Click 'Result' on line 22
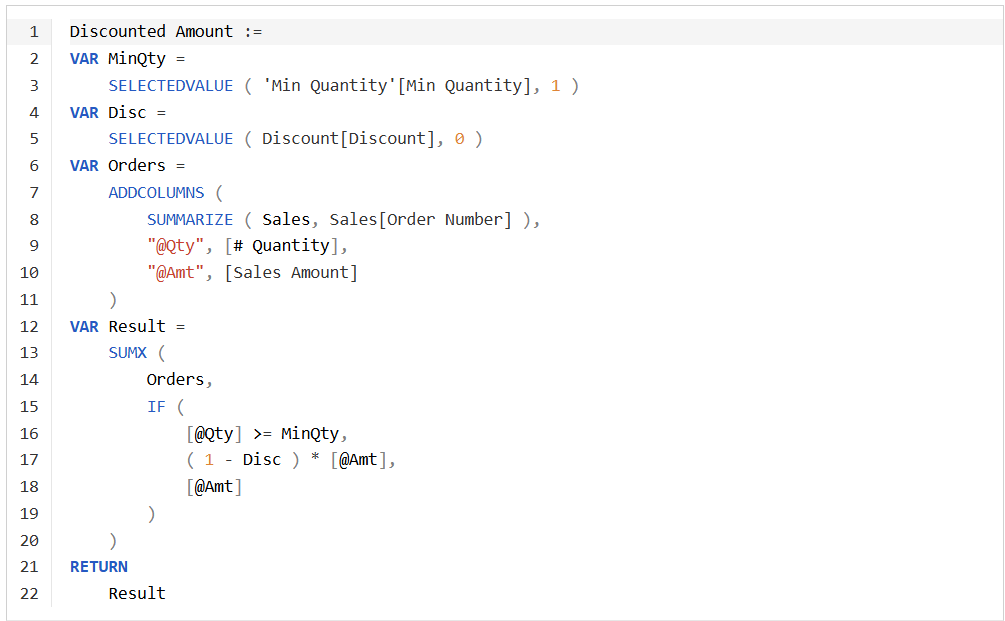 (x=137, y=593)
